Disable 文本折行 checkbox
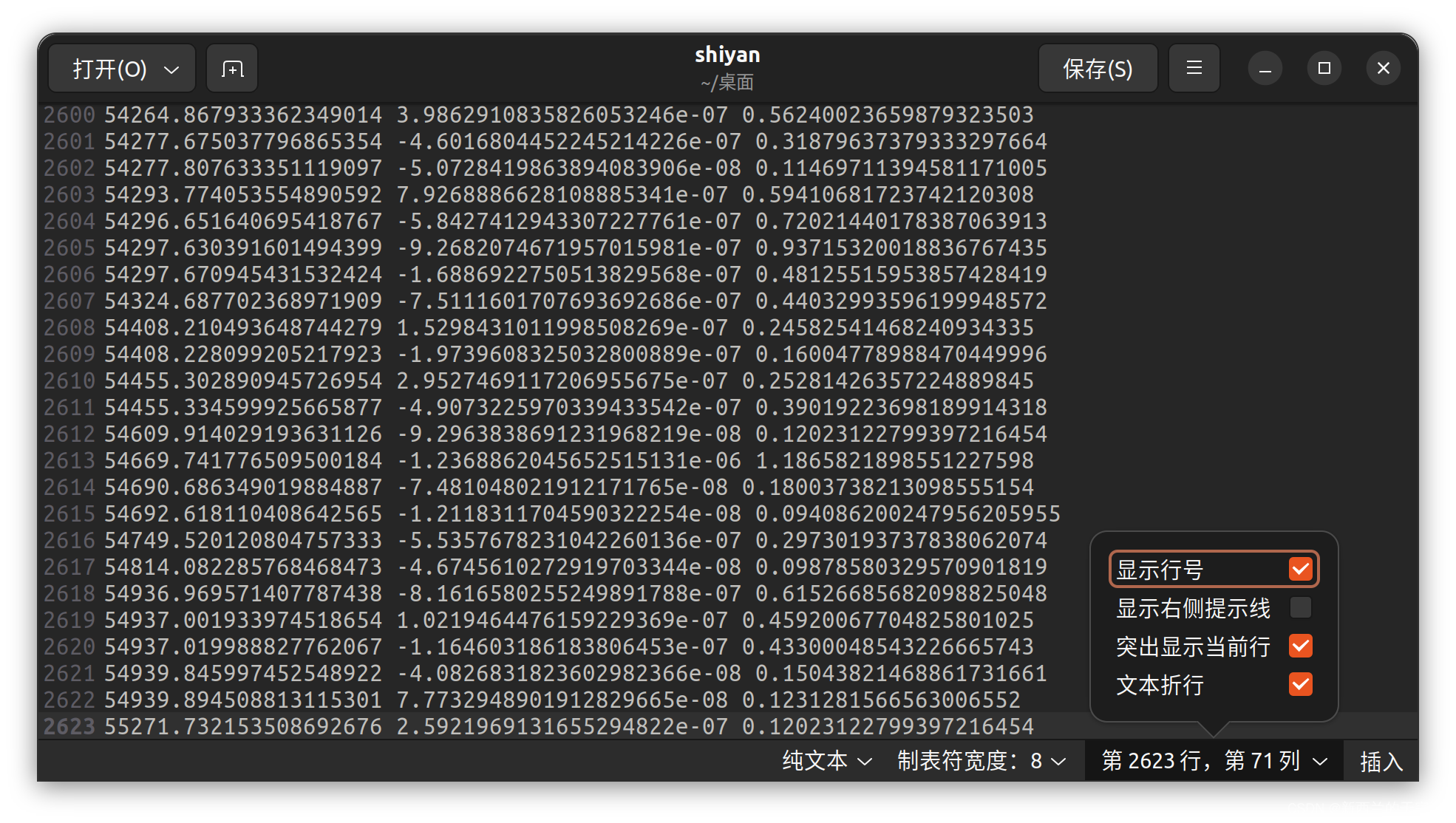 [x=1300, y=685]
